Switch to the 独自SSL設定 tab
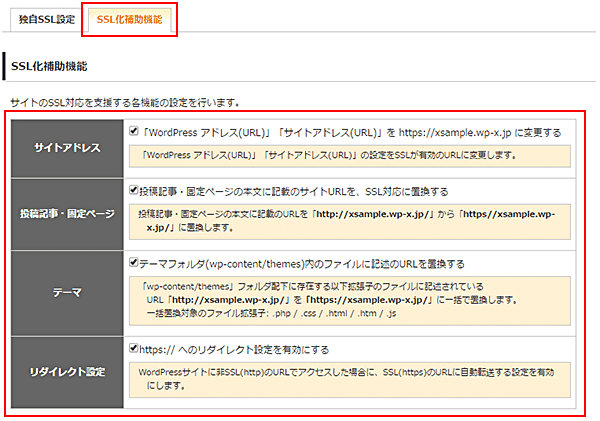Viewport: 600px width, 421px height. tap(42, 20)
